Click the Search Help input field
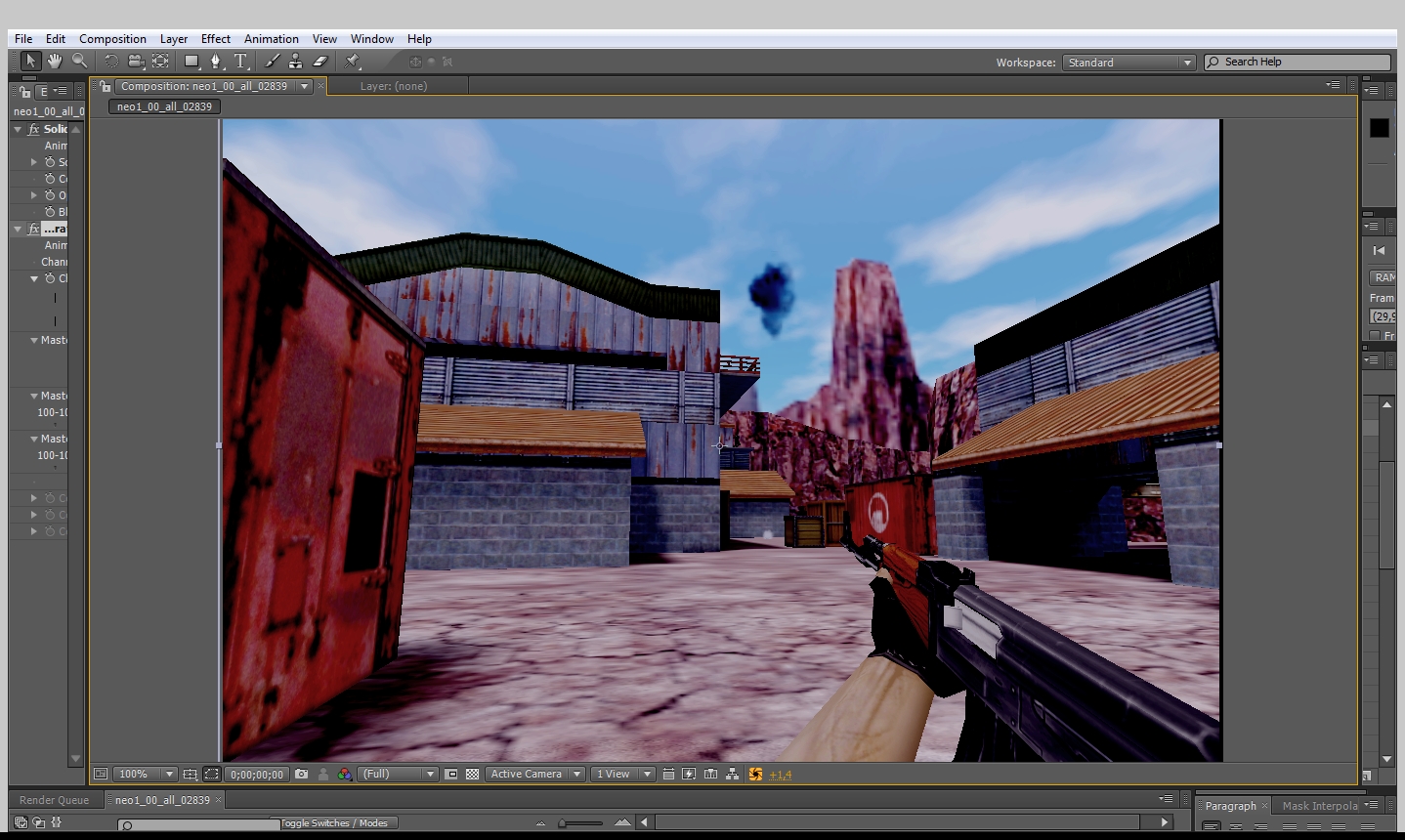 [1298, 62]
